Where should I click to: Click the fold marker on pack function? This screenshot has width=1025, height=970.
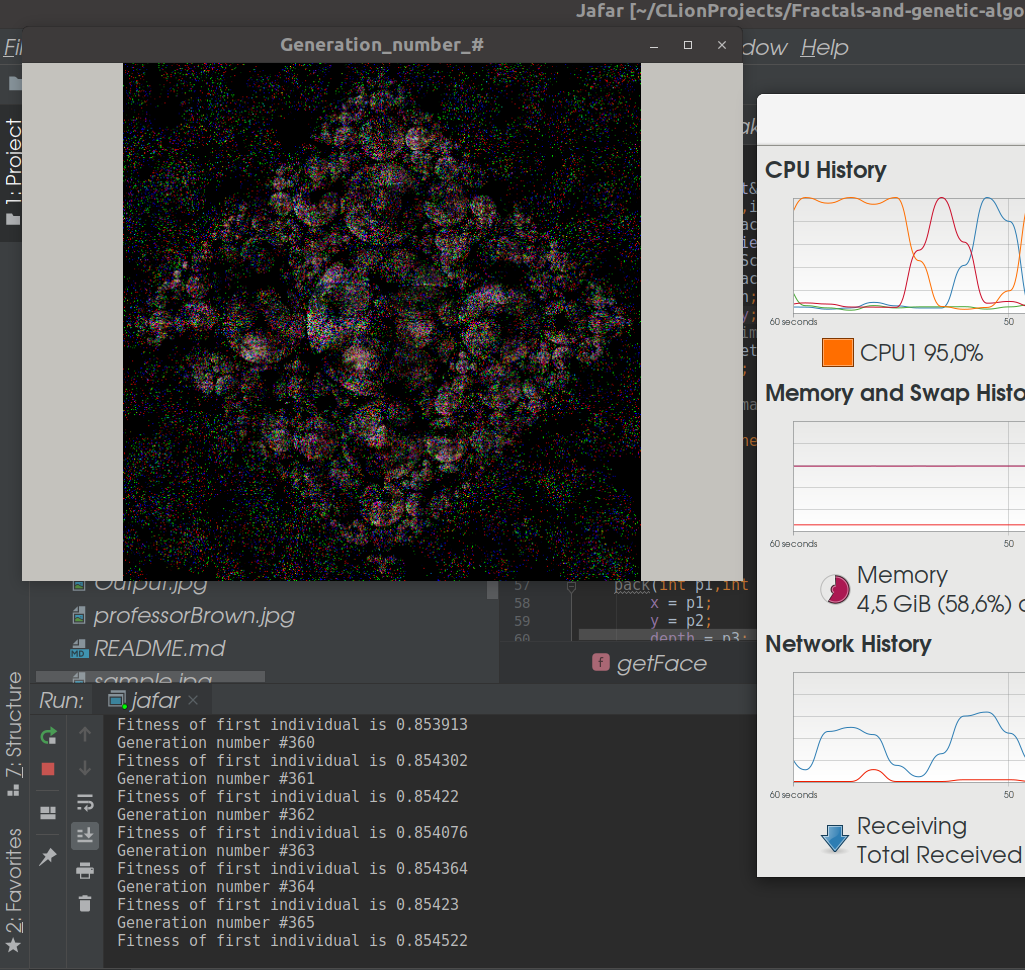coord(571,588)
